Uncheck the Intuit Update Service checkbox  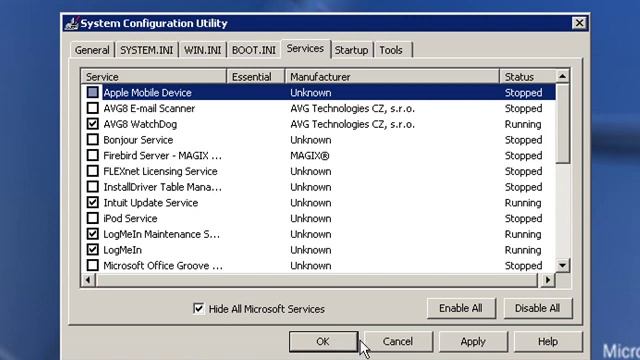(x=93, y=202)
